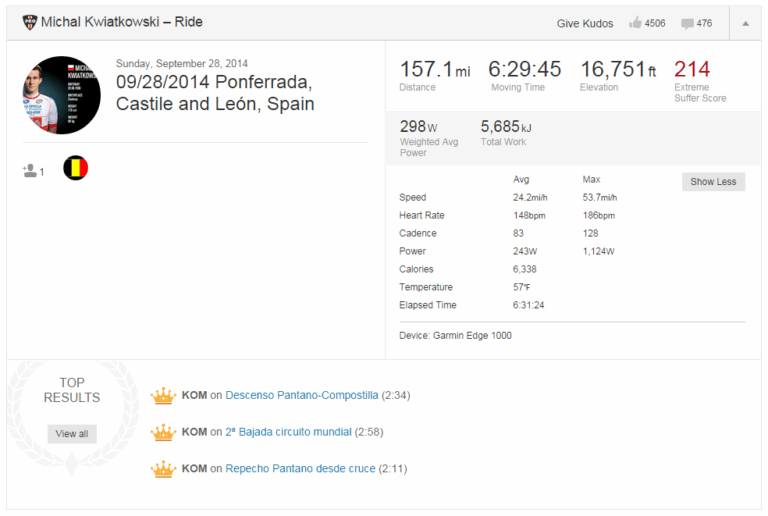Click the add follower person icon
The width and height of the screenshot is (768, 516).
tap(29, 171)
